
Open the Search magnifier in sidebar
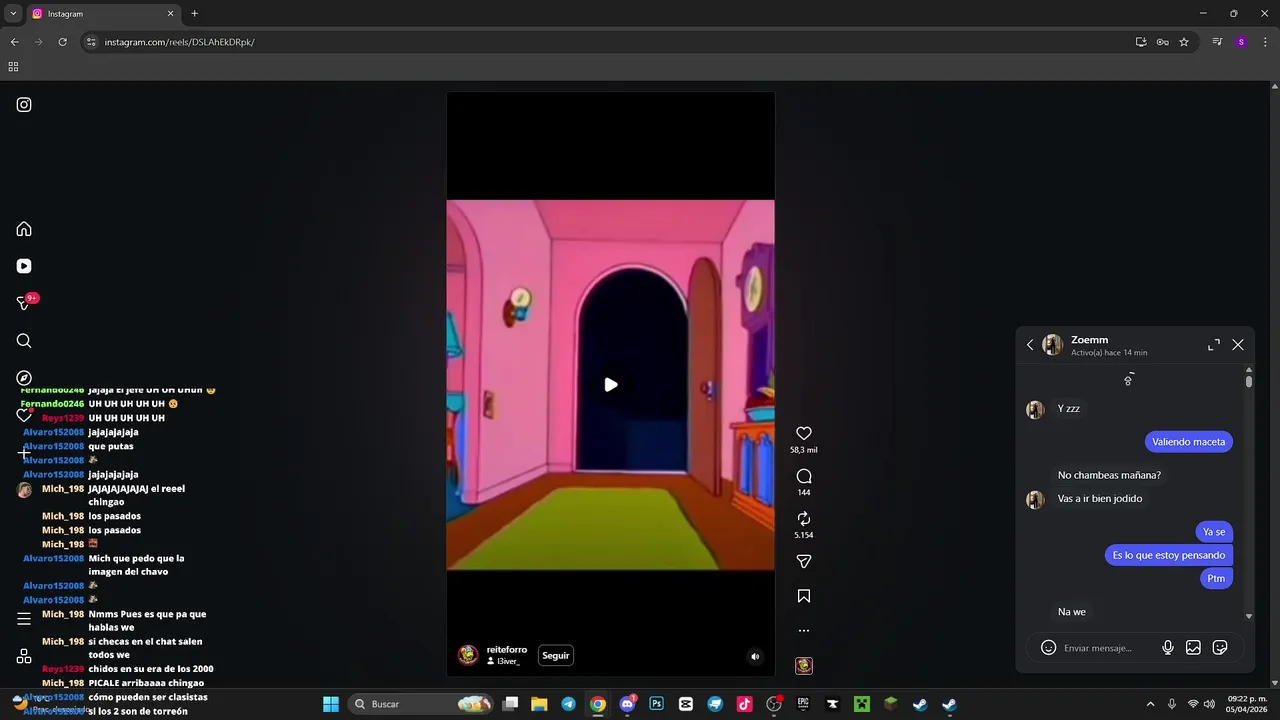(24, 341)
